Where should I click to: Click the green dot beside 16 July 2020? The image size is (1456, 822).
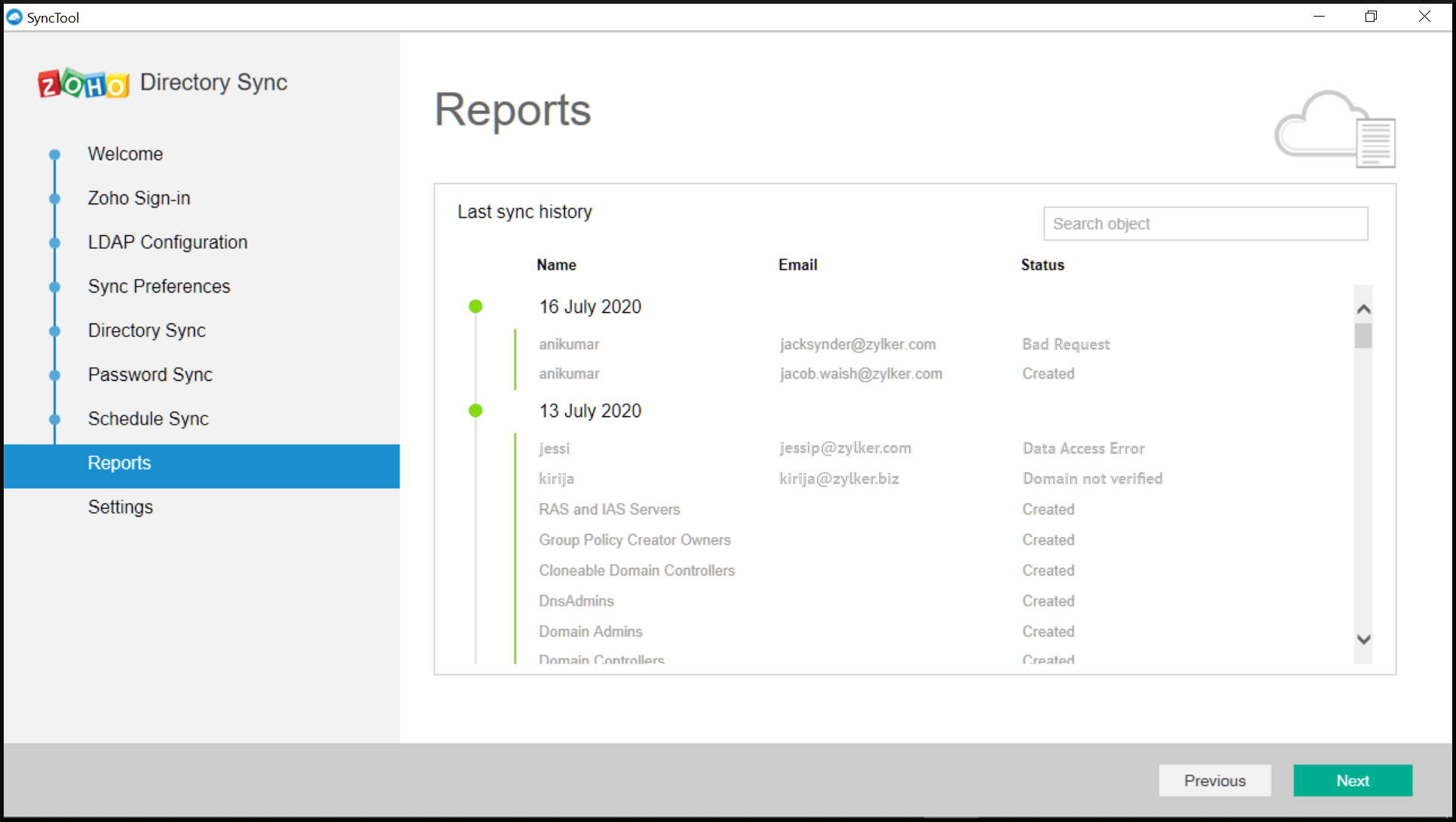[x=476, y=306]
